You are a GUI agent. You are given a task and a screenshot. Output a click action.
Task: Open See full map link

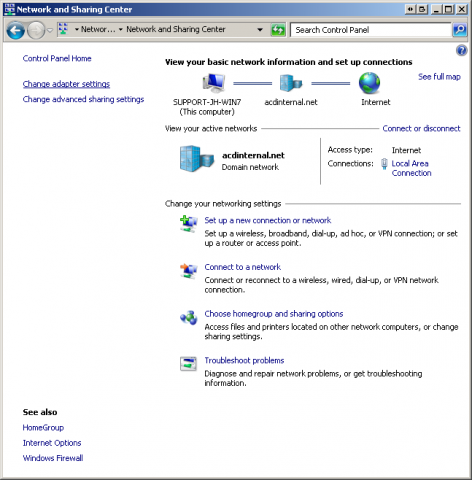[439, 77]
